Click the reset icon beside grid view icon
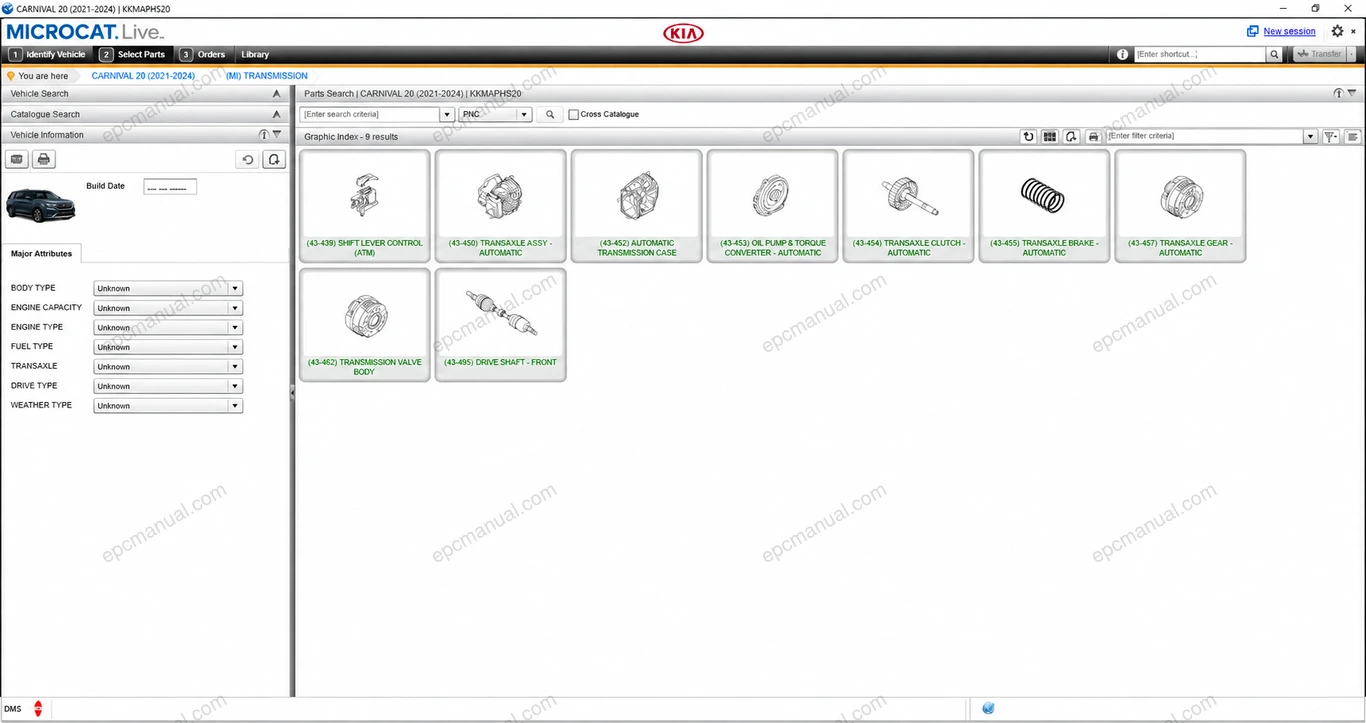 pos(1071,136)
